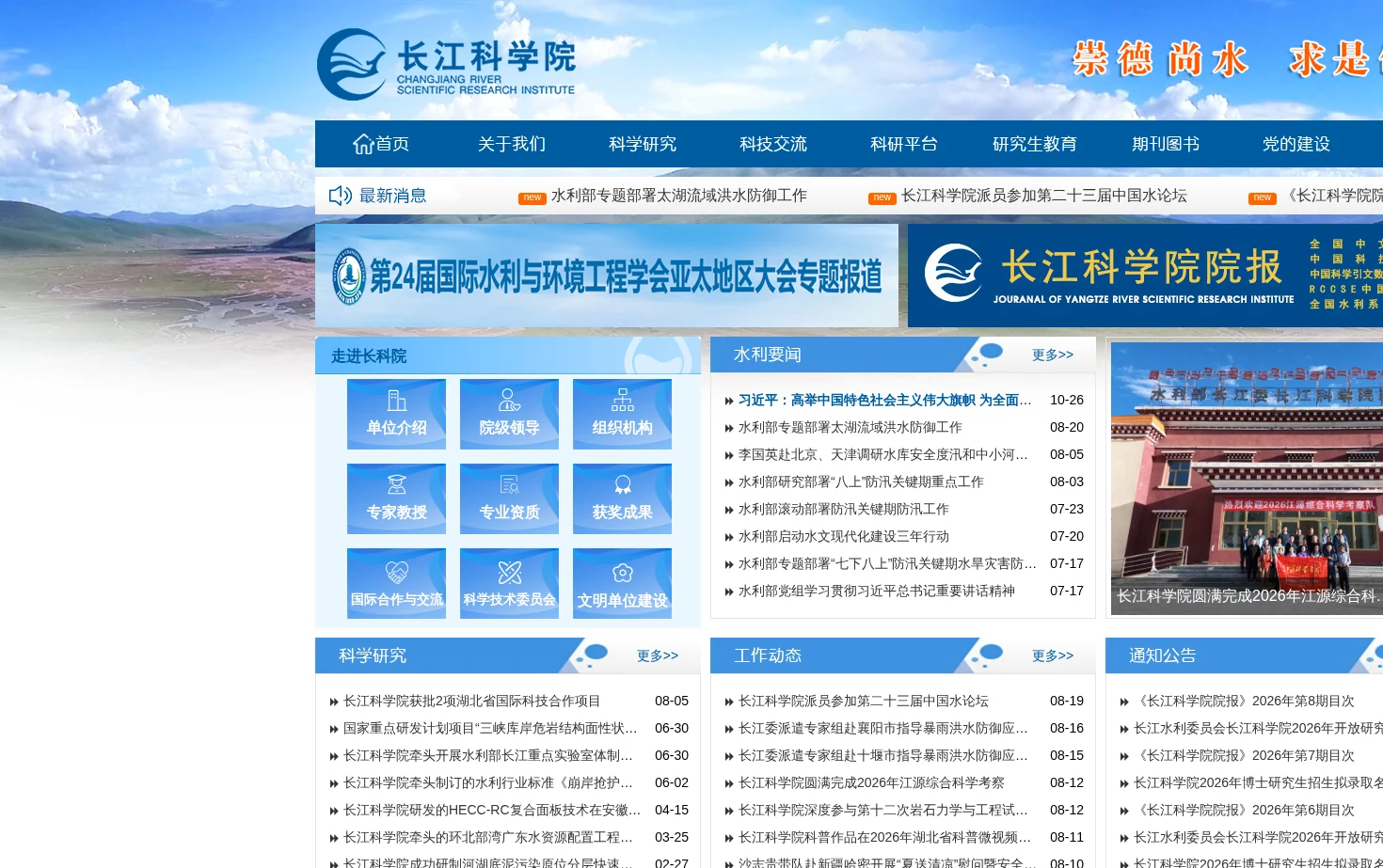Viewport: 1383px width, 868px height.
Task: Open 工作动态 item 长江科学院派员参加第二十三届中国水论坛
Action: tap(863, 701)
